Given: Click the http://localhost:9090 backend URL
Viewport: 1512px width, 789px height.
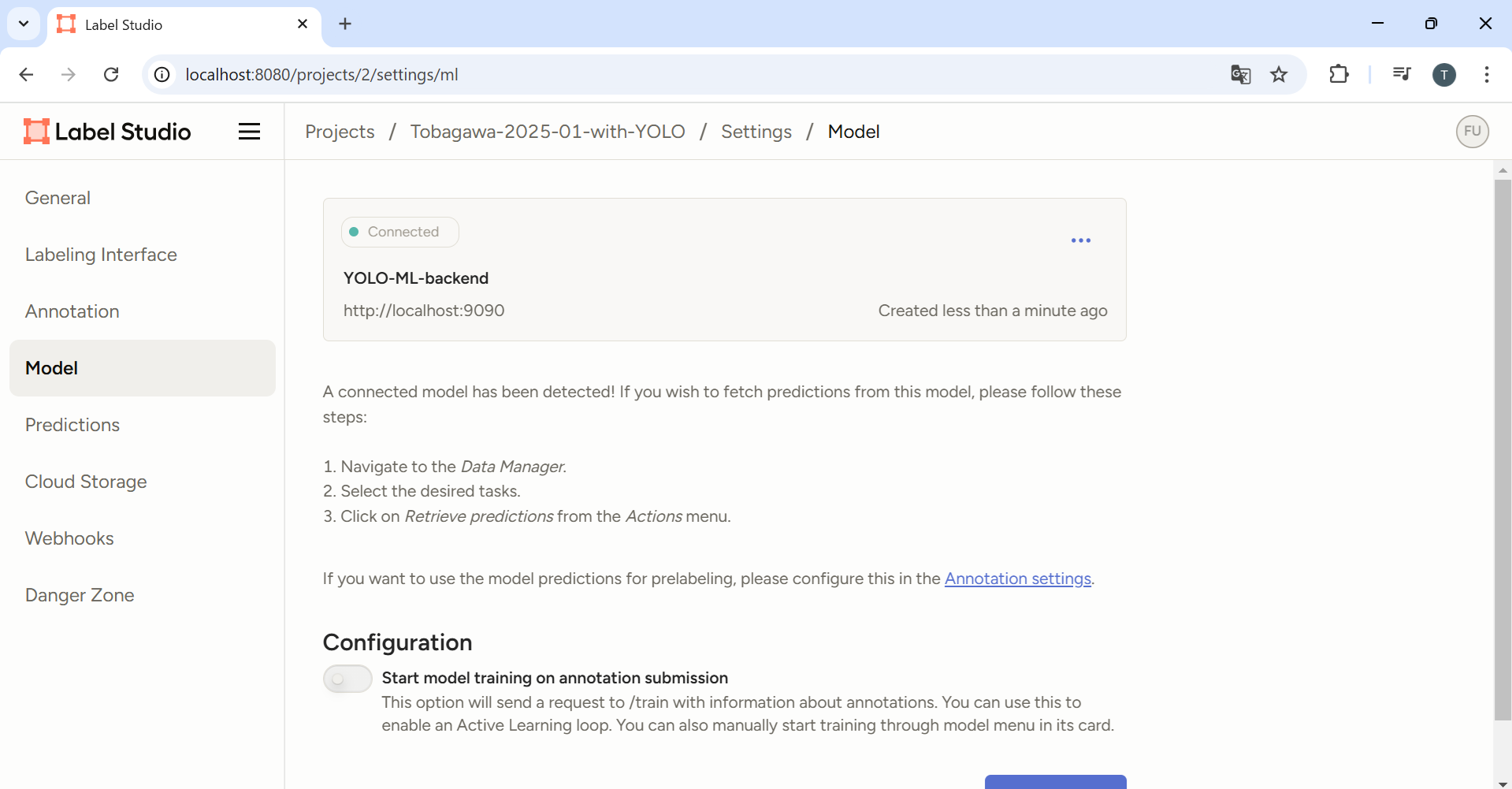Looking at the screenshot, I should [424, 311].
